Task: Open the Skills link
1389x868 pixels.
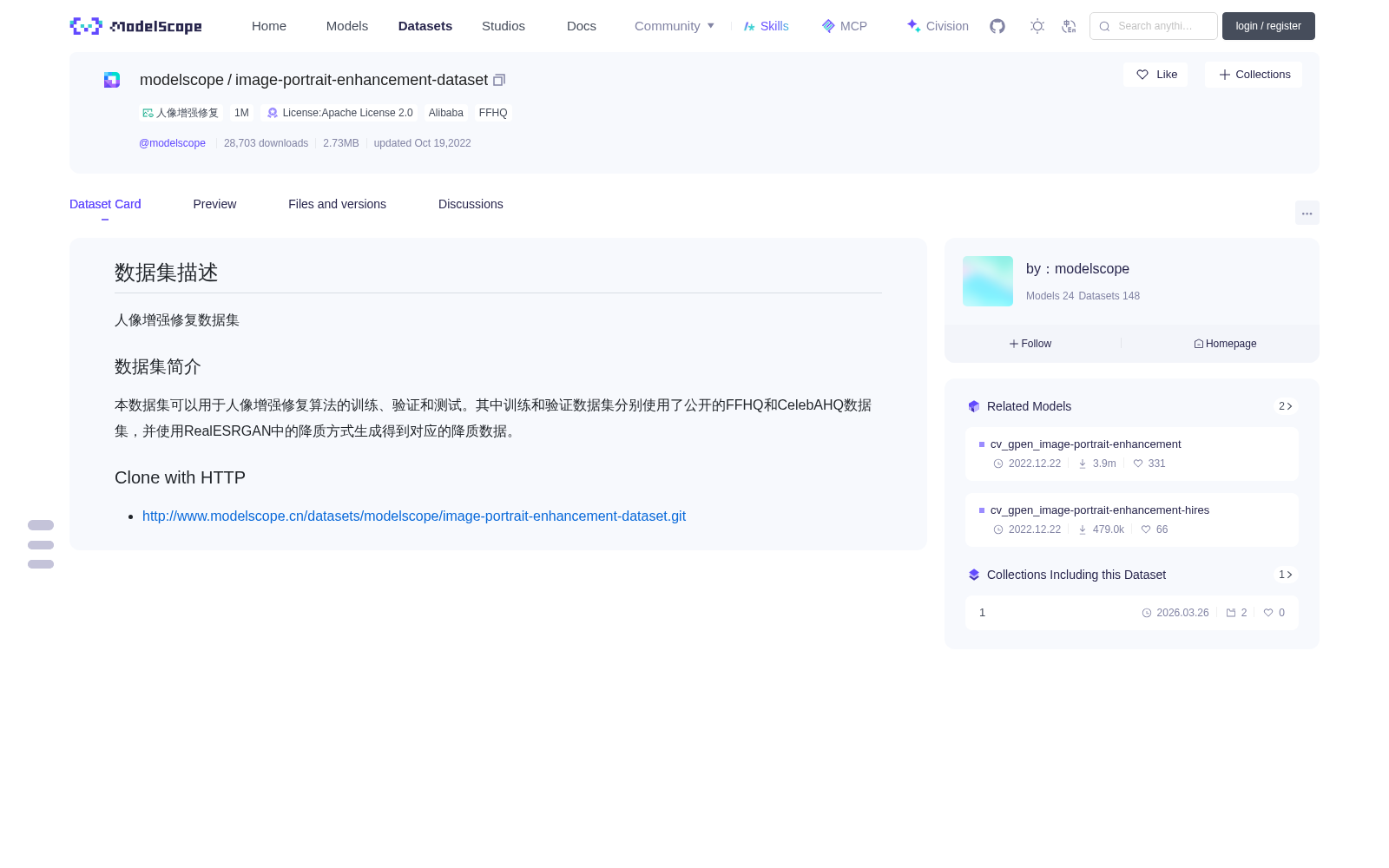Action: pyautogui.click(x=766, y=26)
